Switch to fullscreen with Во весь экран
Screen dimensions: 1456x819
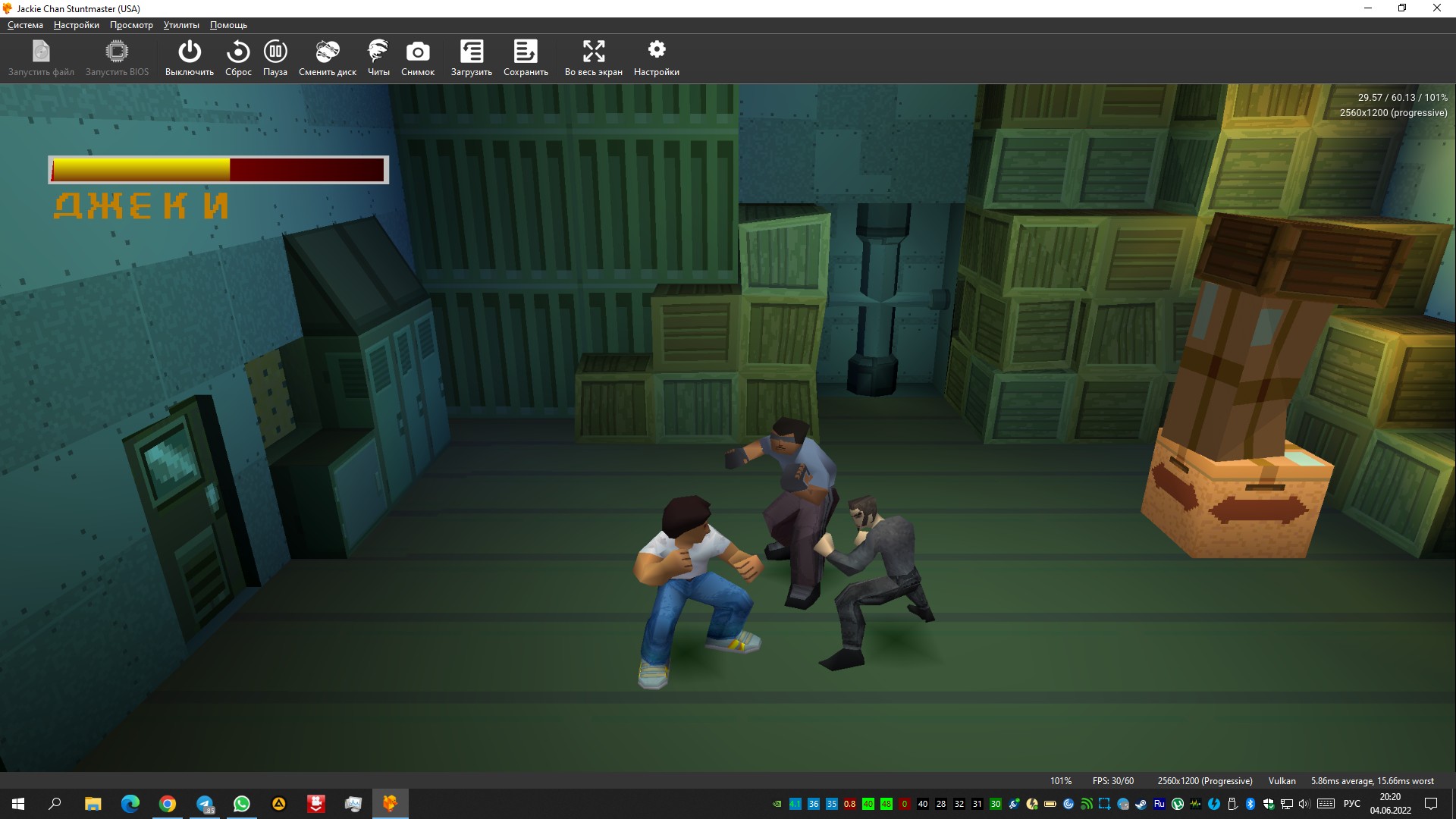[x=594, y=58]
